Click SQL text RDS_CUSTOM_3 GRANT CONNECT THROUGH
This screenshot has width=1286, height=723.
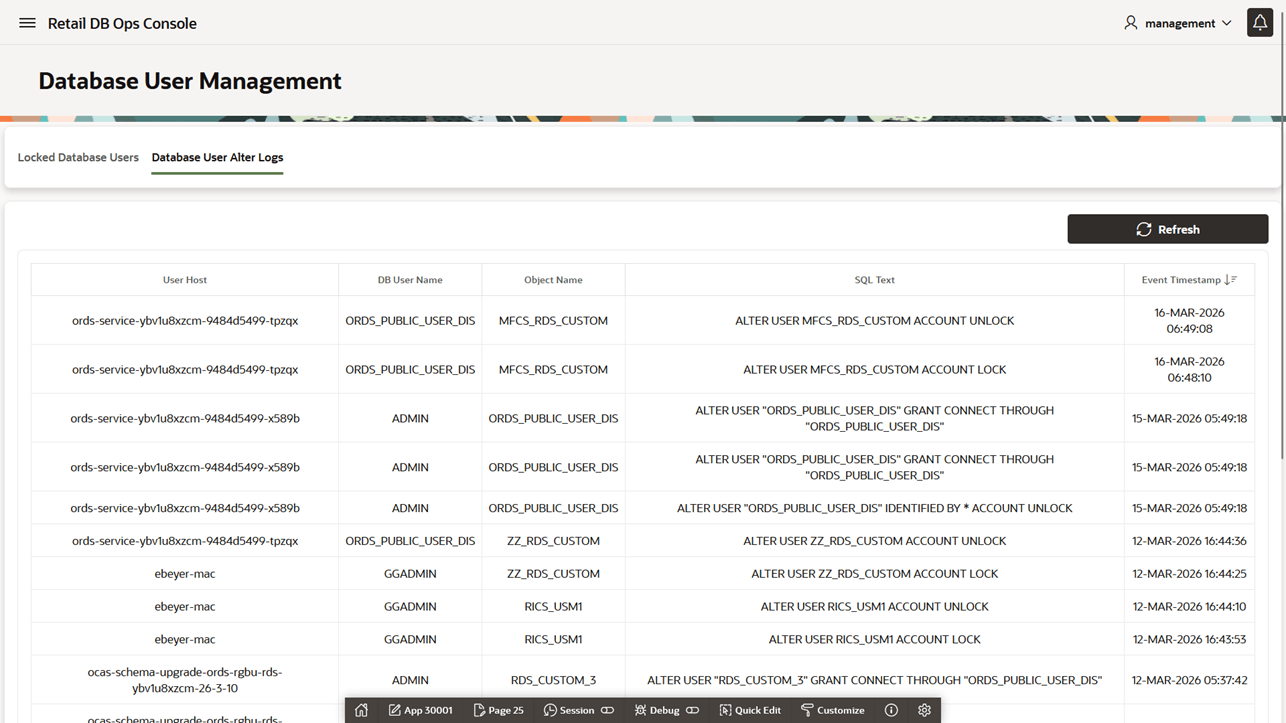[x=874, y=680]
